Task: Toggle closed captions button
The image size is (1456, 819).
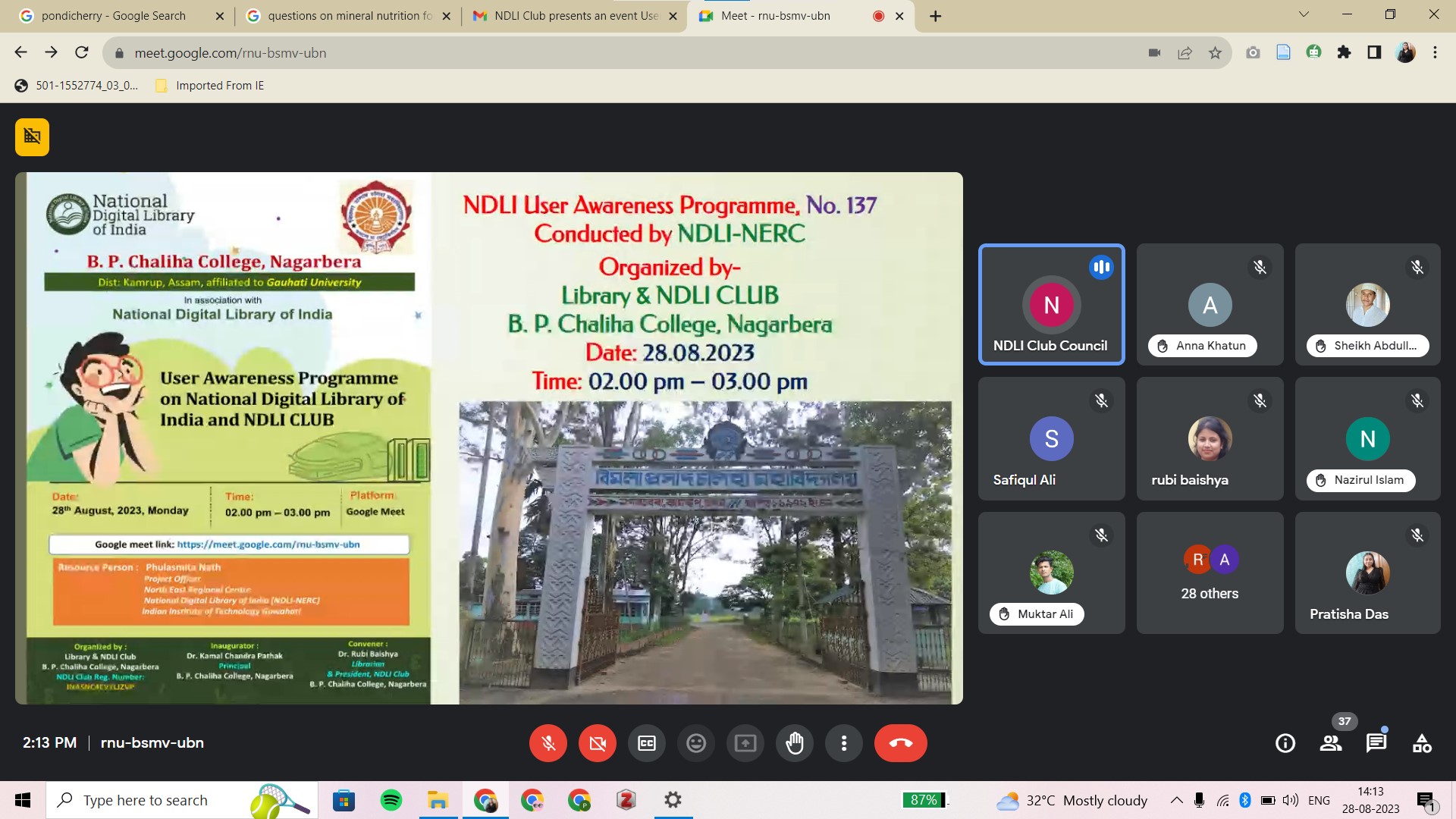Action: coord(647,743)
